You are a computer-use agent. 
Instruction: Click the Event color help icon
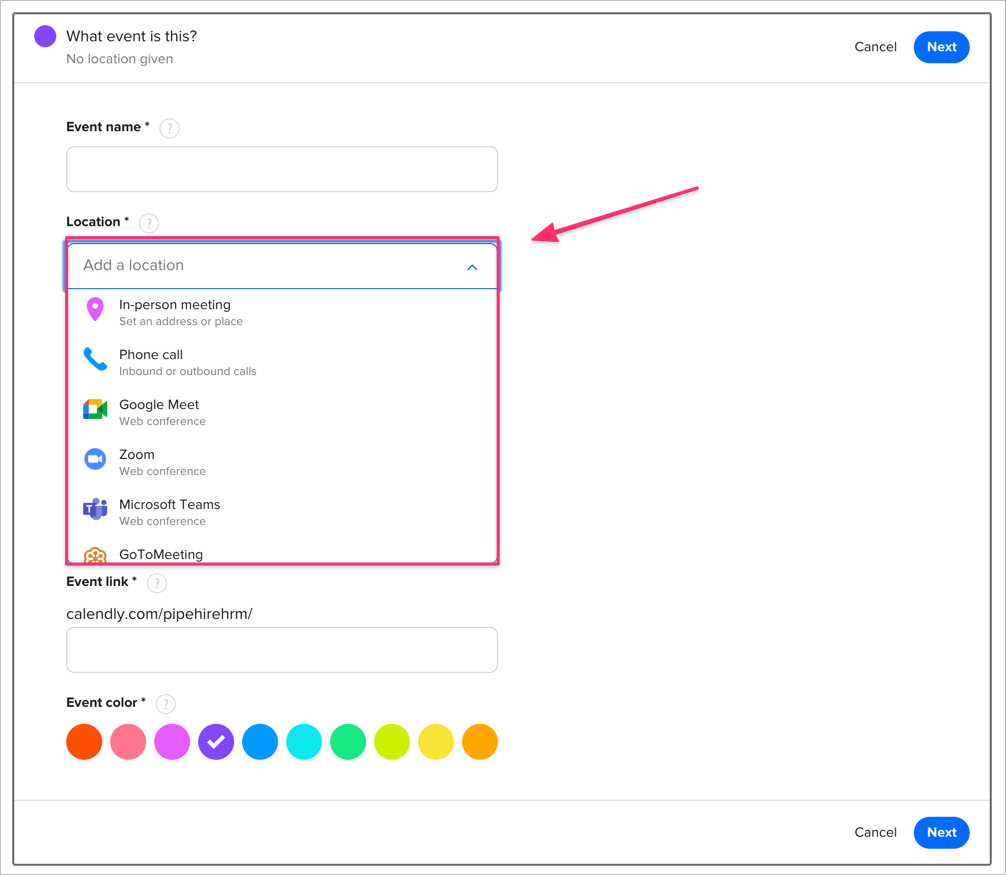point(165,703)
